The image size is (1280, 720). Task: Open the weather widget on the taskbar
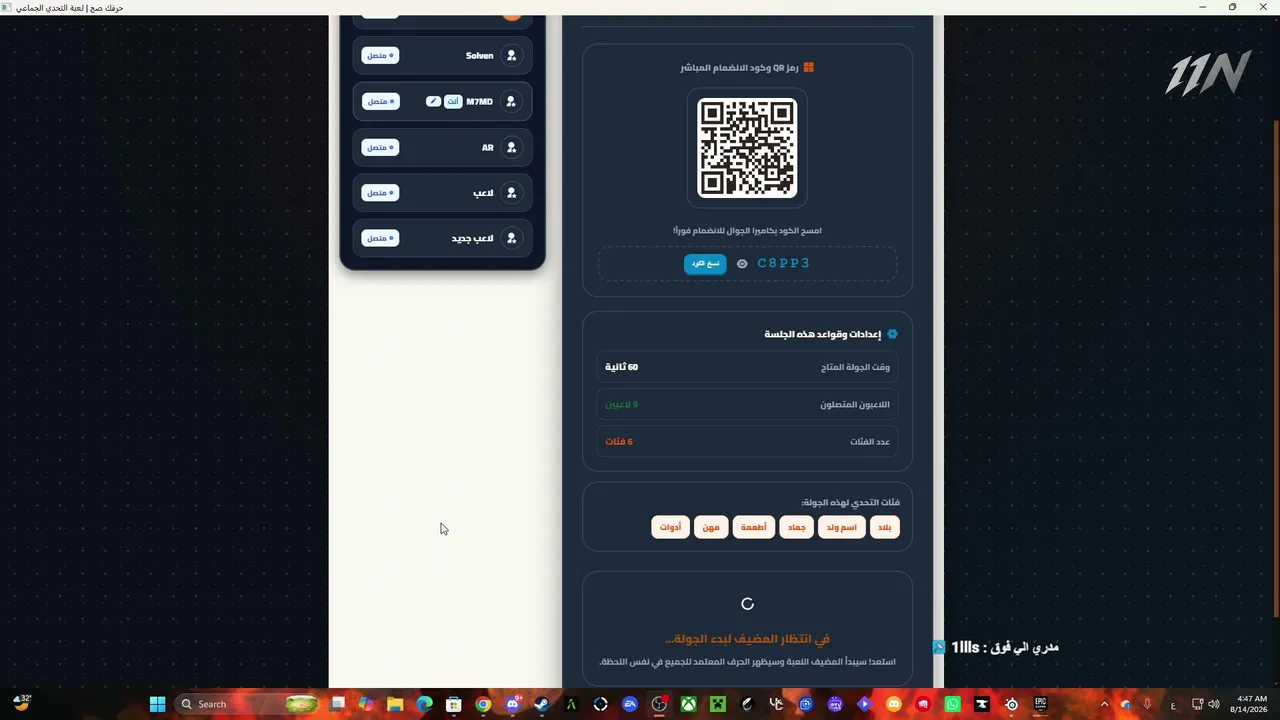tap(22, 704)
